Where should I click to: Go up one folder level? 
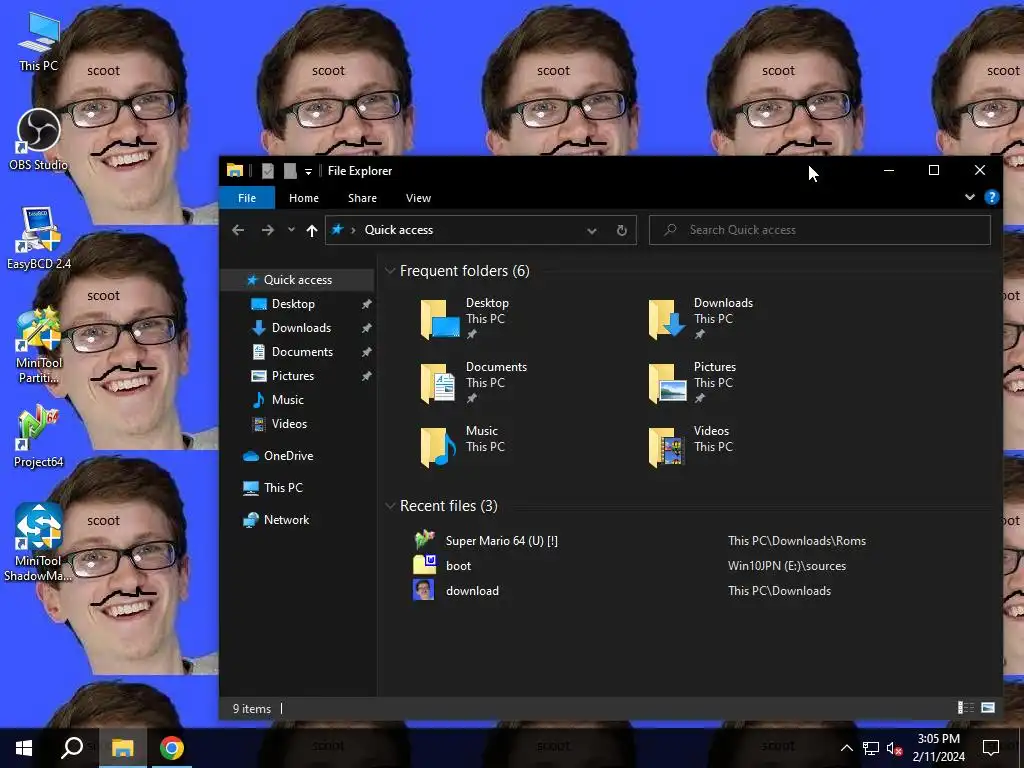(x=312, y=230)
